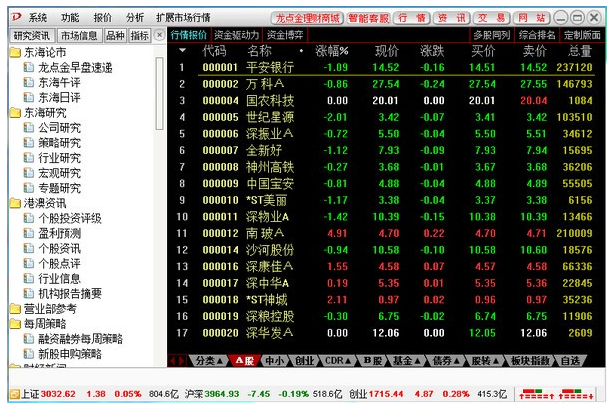This screenshot has height=413, width=613.
Task: Switch to the 中小 board tab
Action: click(x=275, y=361)
